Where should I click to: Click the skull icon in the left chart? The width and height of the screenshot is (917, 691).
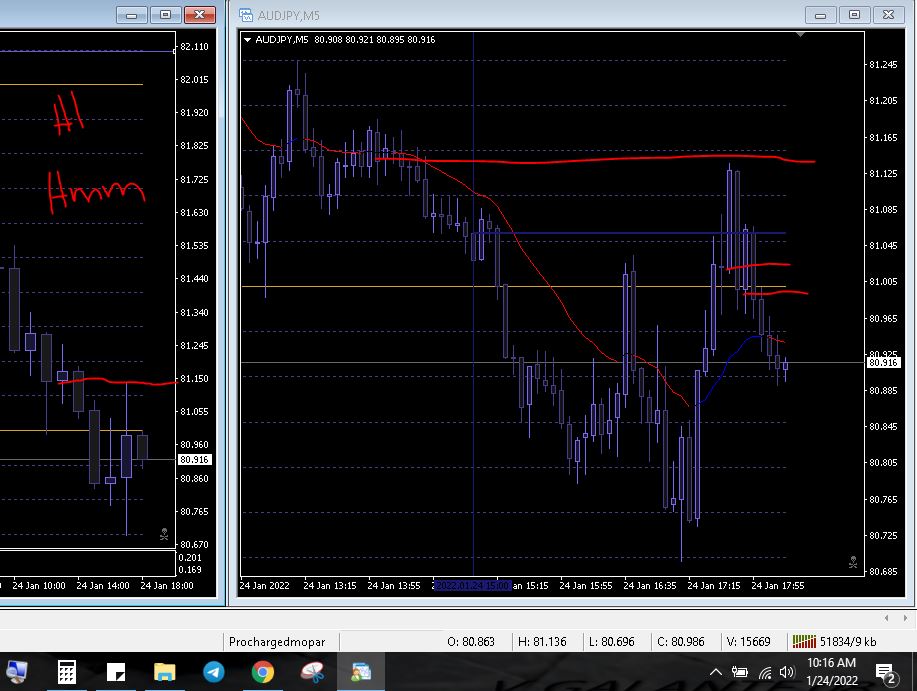(164, 534)
